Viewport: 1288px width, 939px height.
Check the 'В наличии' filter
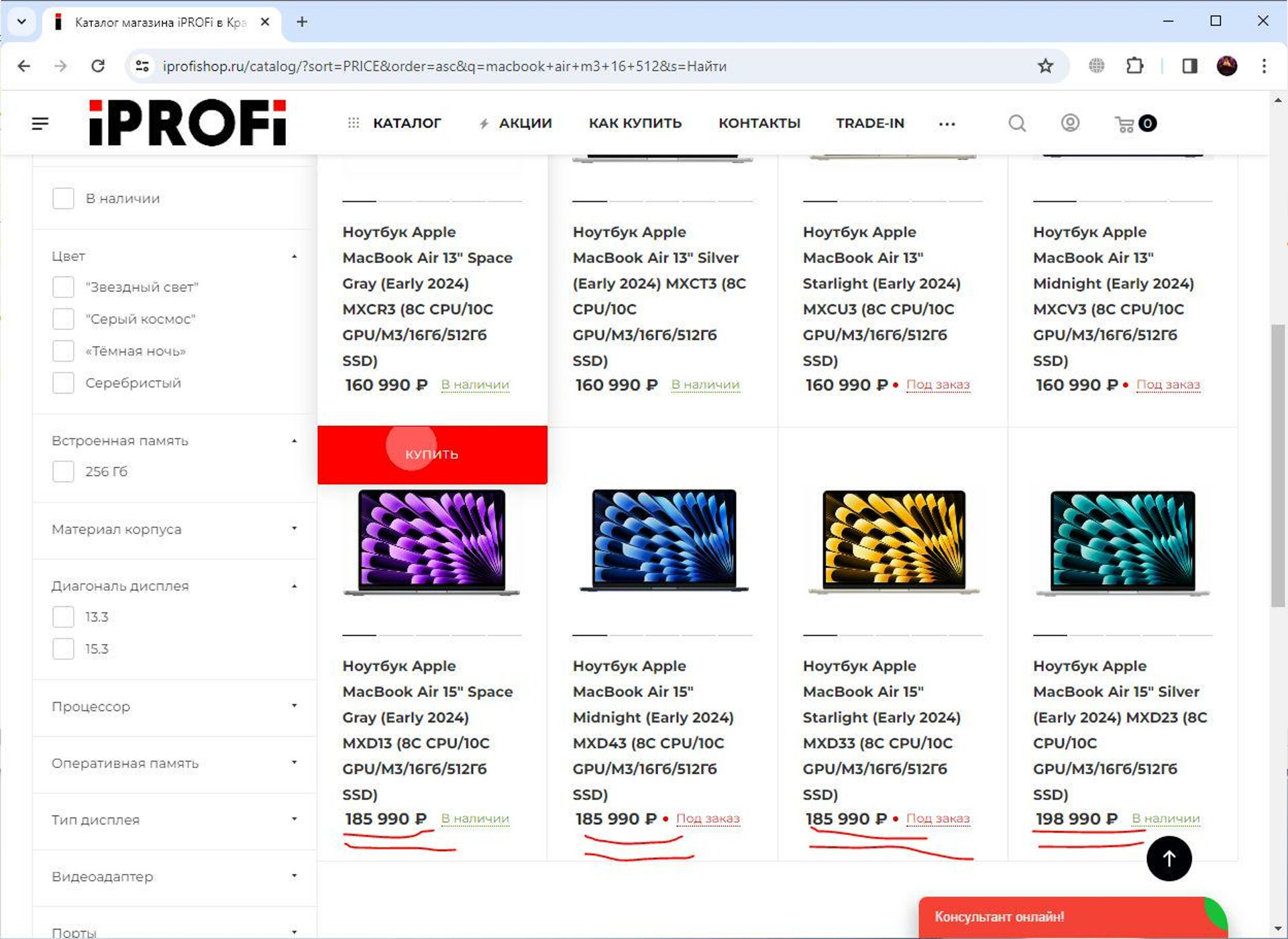click(x=63, y=199)
